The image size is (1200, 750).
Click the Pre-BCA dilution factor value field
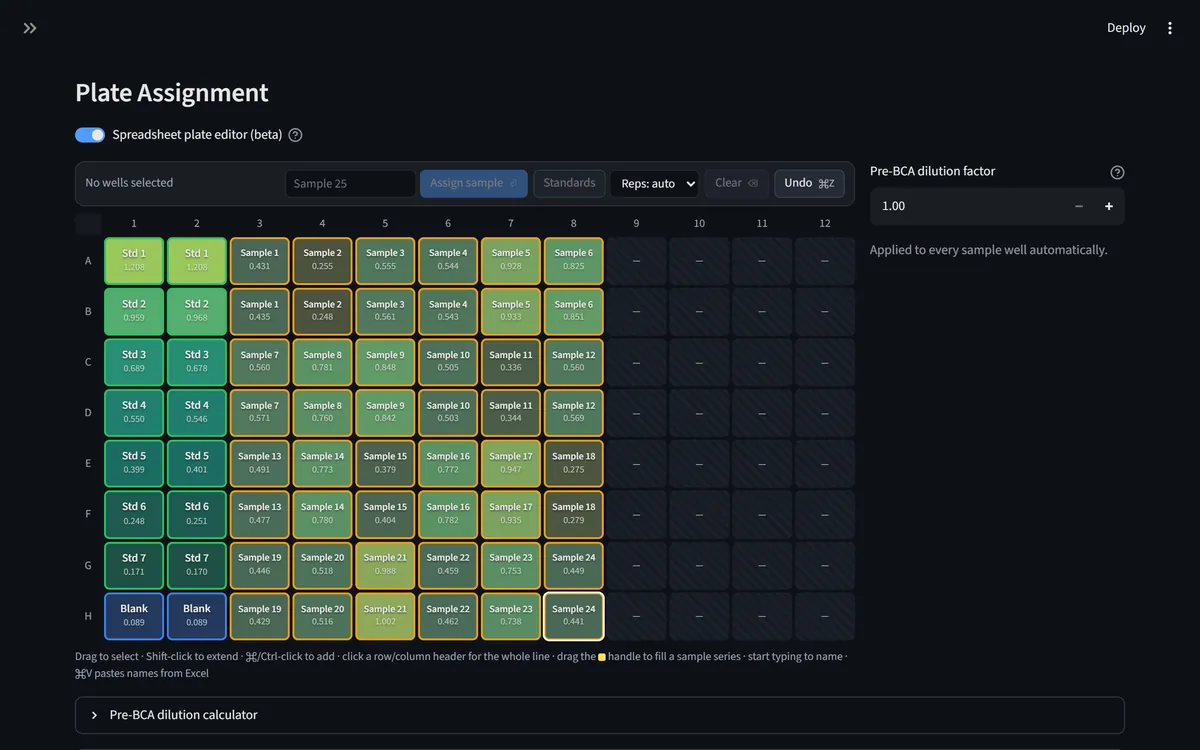coord(966,206)
